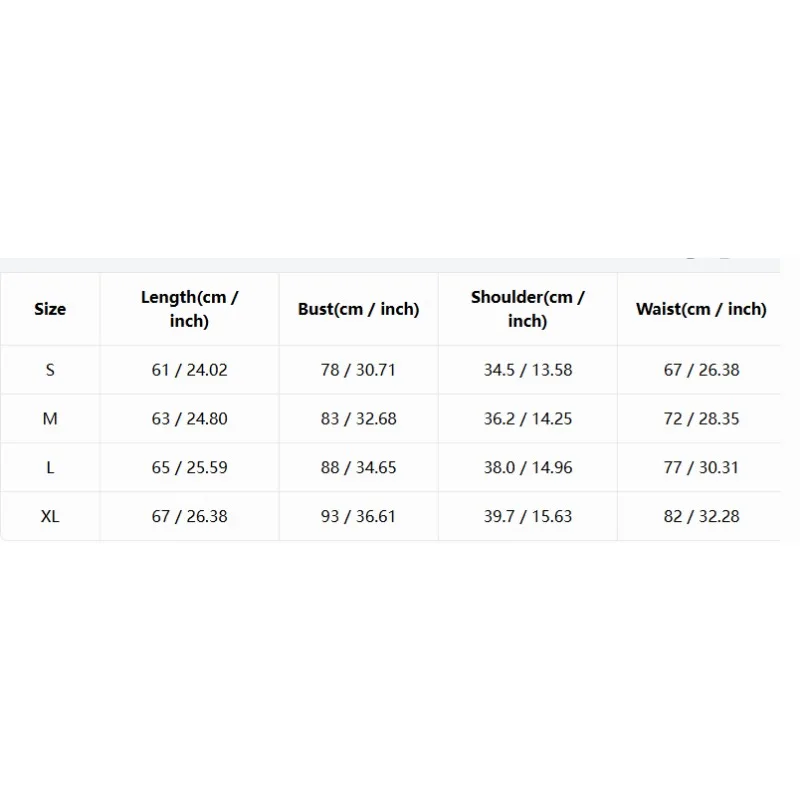Click bust value 83 / 32.68
This screenshot has width=800, height=800.
coord(358,419)
